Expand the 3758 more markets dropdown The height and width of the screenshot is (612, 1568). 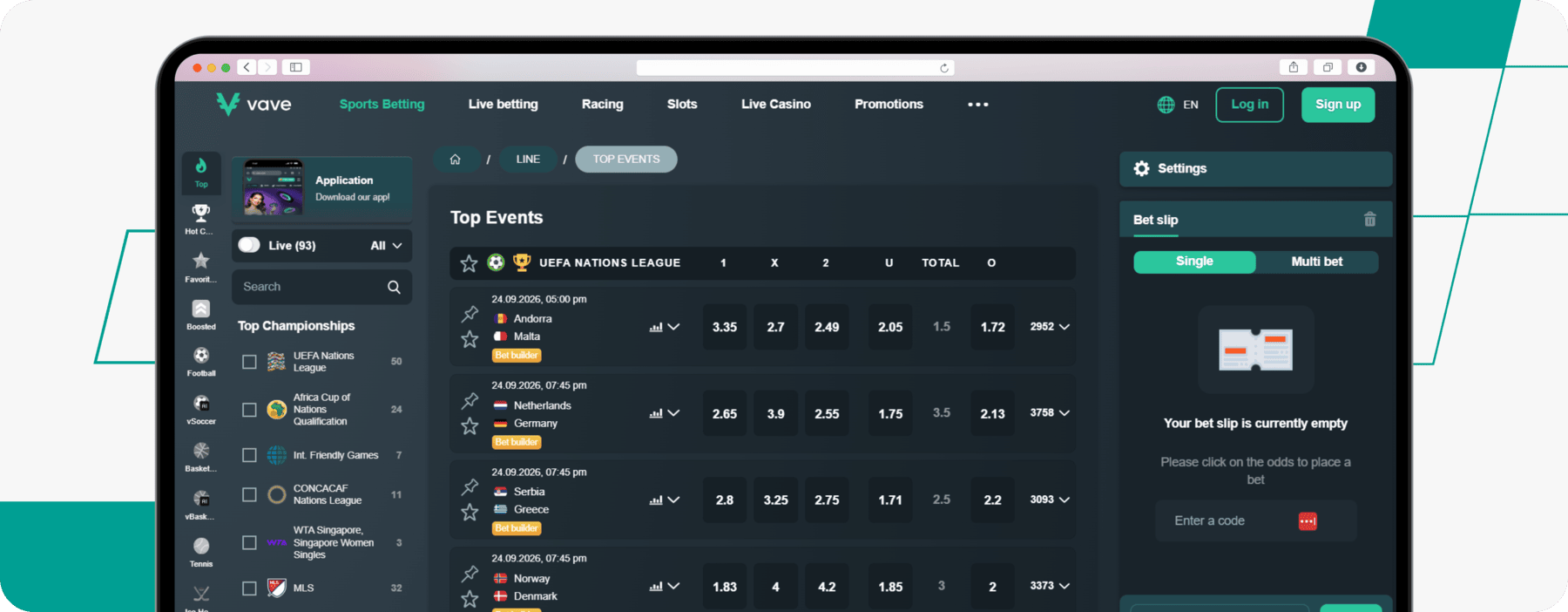tap(1050, 413)
